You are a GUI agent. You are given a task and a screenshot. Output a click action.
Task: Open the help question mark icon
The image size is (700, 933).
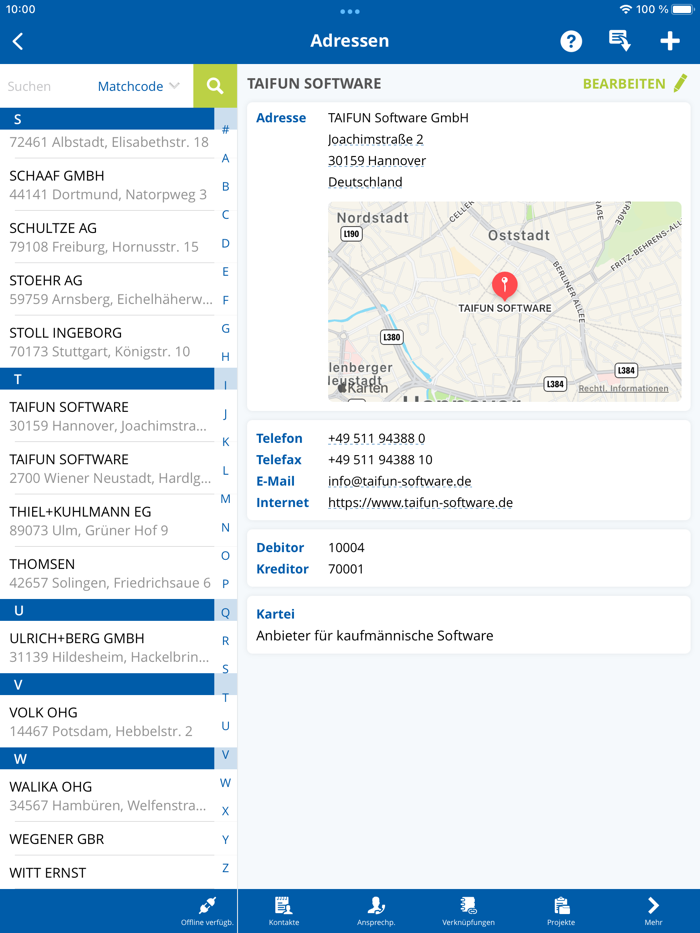click(x=571, y=41)
